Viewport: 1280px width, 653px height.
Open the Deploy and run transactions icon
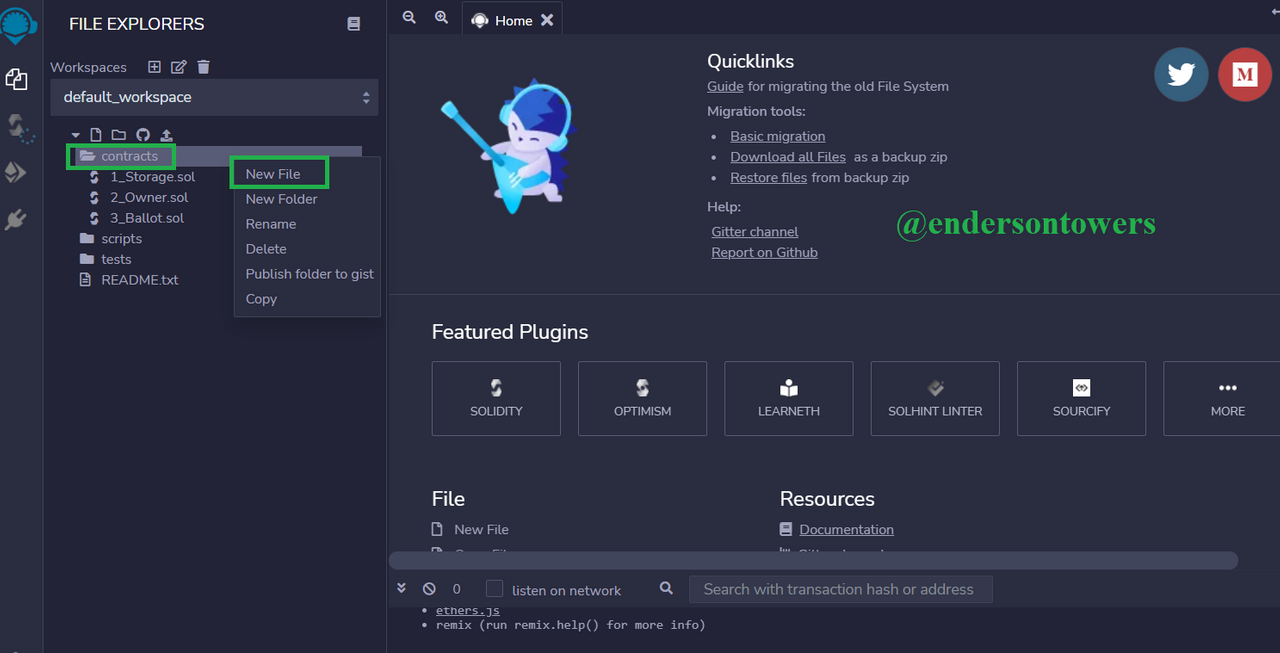16,173
